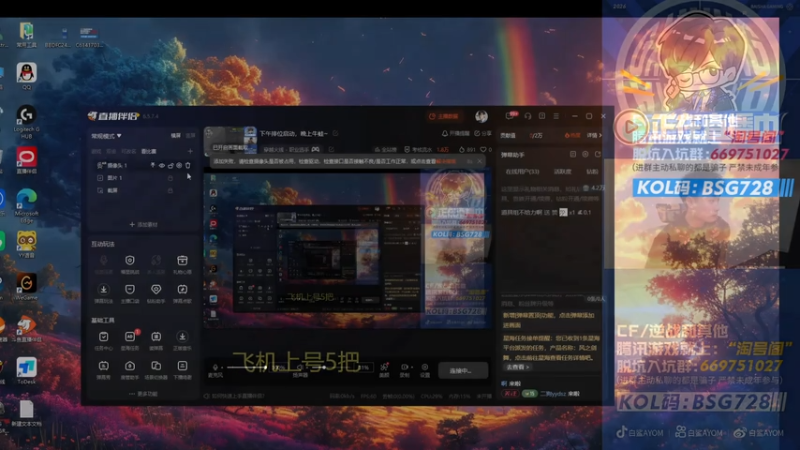Open 详情 details in 贡献值 panel
The height and width of the screenshot is (450, 800).
tap(594, 136)
